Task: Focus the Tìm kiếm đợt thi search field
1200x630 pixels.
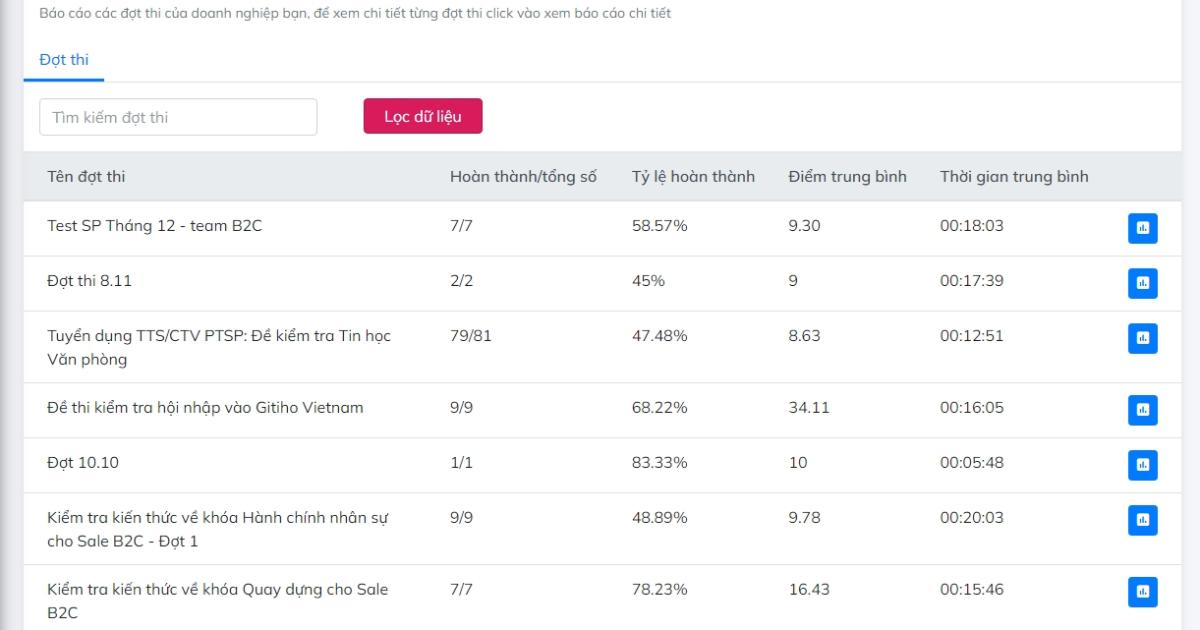Action: click(178, 117)
